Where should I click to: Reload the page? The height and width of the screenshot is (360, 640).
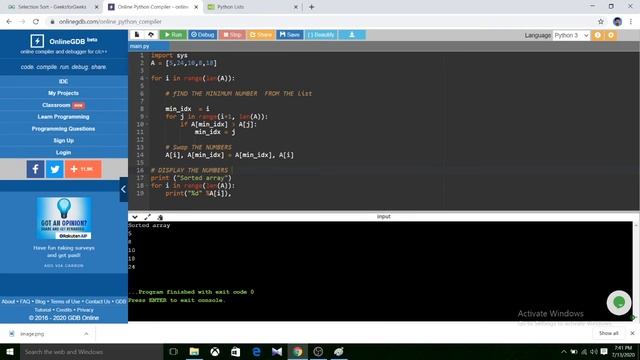pyautogui.click(x=36, y=22)
